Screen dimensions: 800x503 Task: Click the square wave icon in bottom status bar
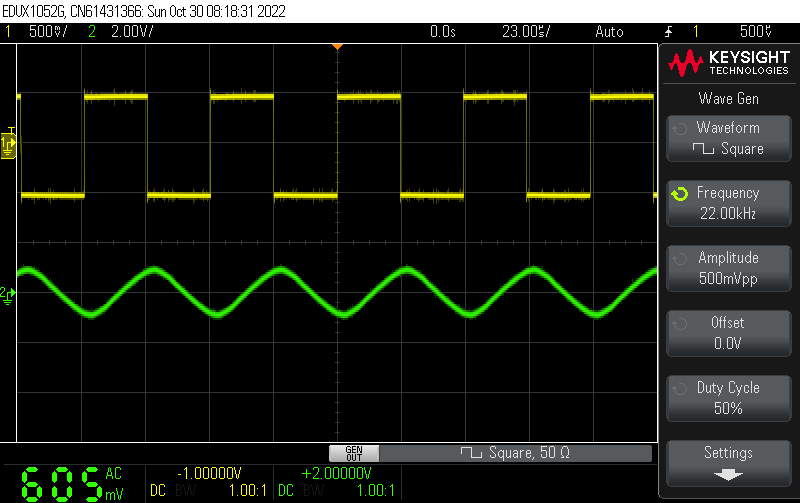click(470, 453)
